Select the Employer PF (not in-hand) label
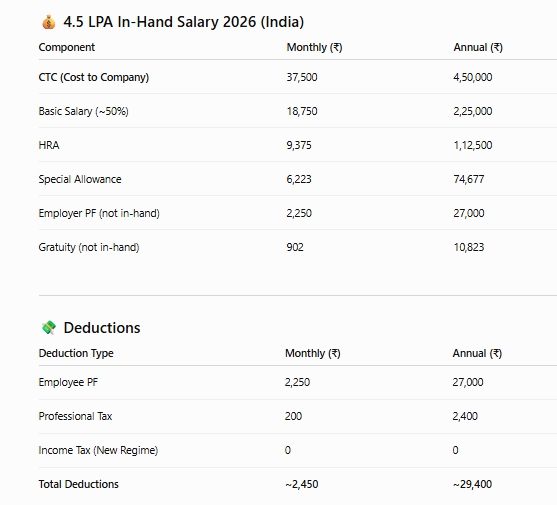 (x=99, y=213)
